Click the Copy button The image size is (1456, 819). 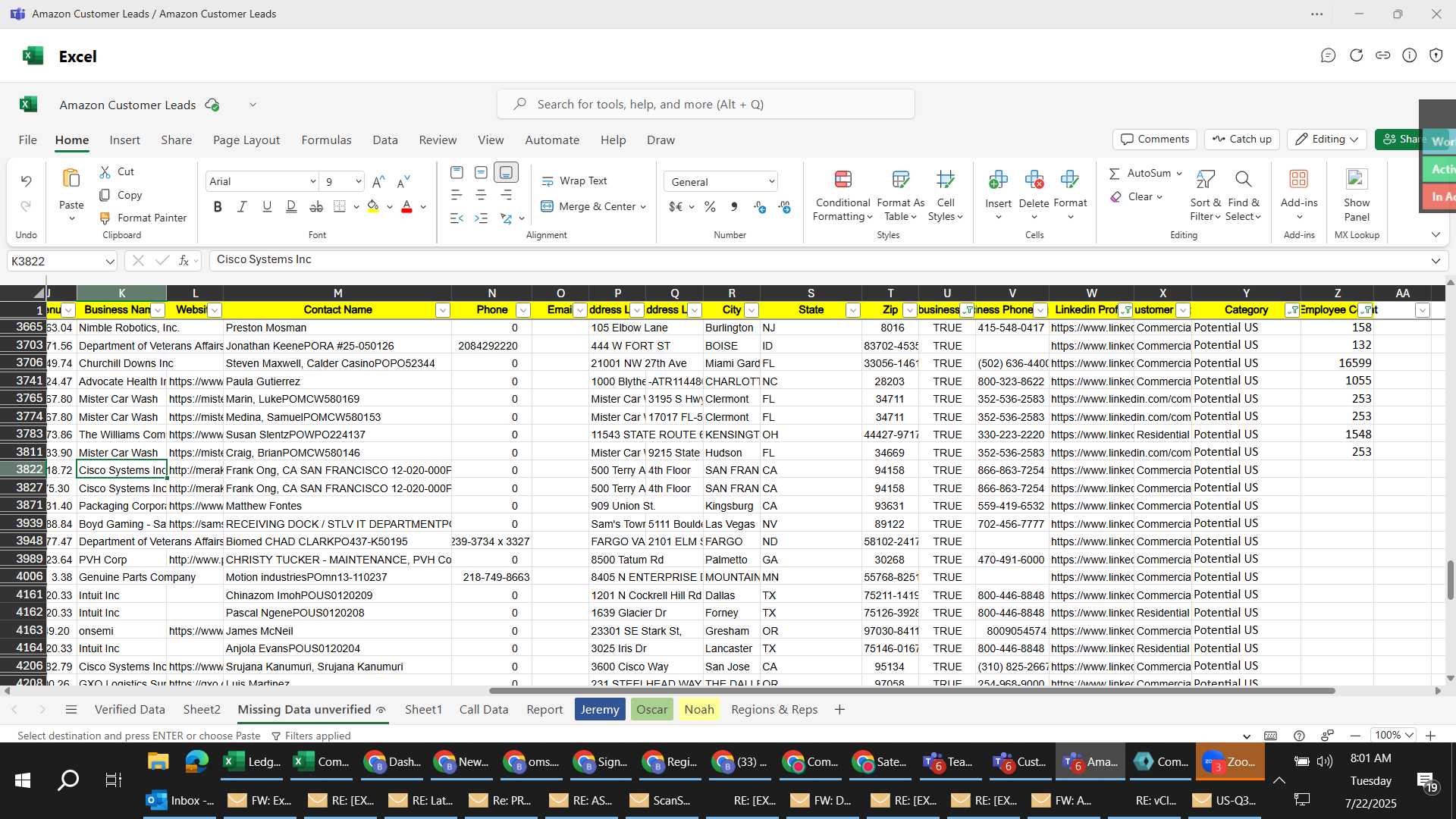121,196
